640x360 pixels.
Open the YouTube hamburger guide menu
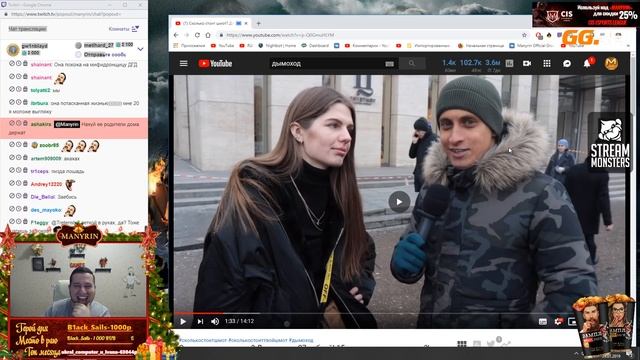184,63
